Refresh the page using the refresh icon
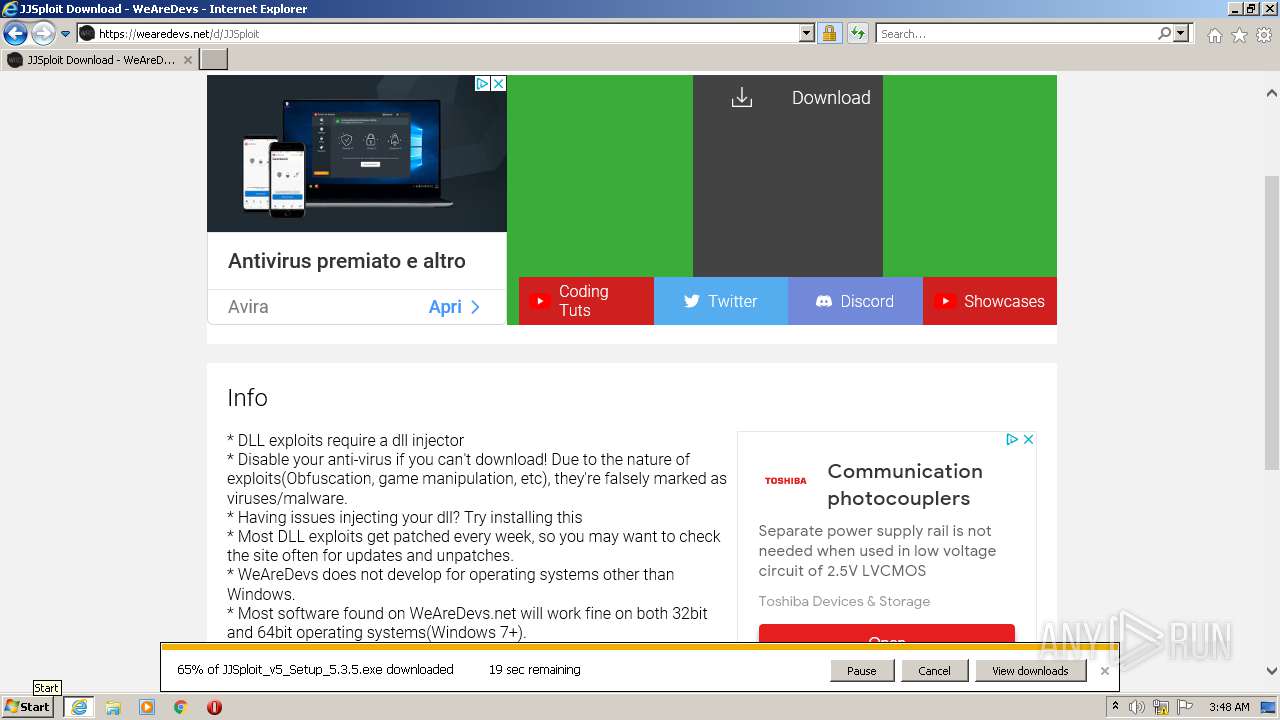Screen dimensions: 1280x720 [858, 33]
